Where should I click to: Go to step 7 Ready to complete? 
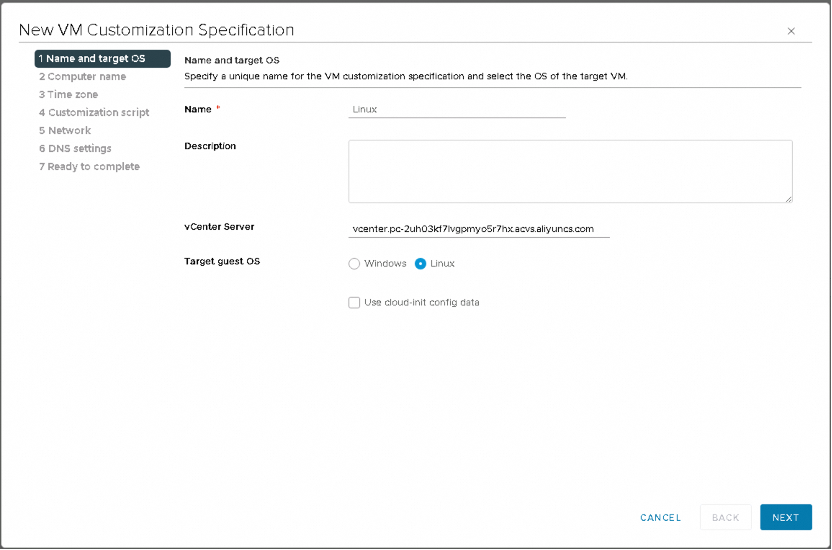coord(89,167)
